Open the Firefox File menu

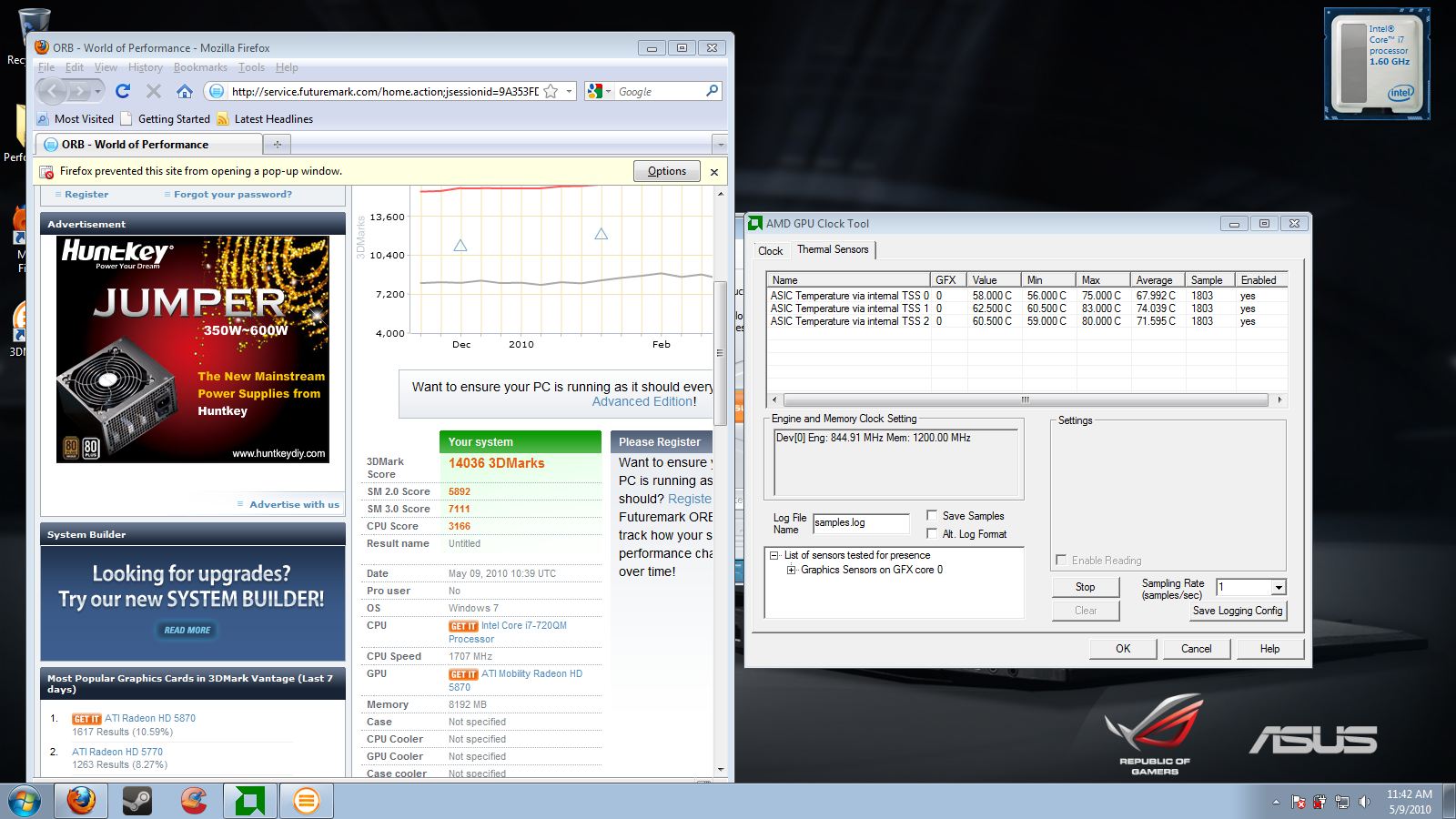(46, 67)
